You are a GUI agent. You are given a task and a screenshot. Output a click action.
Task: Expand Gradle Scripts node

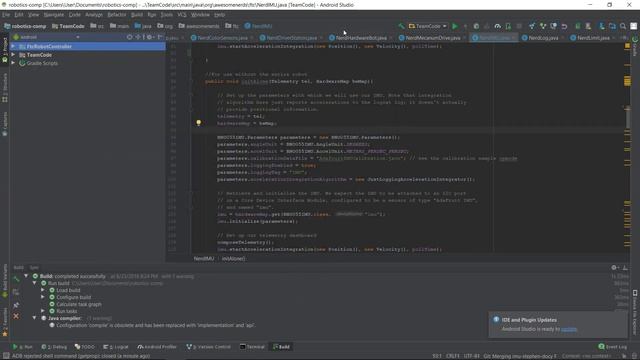13,63
